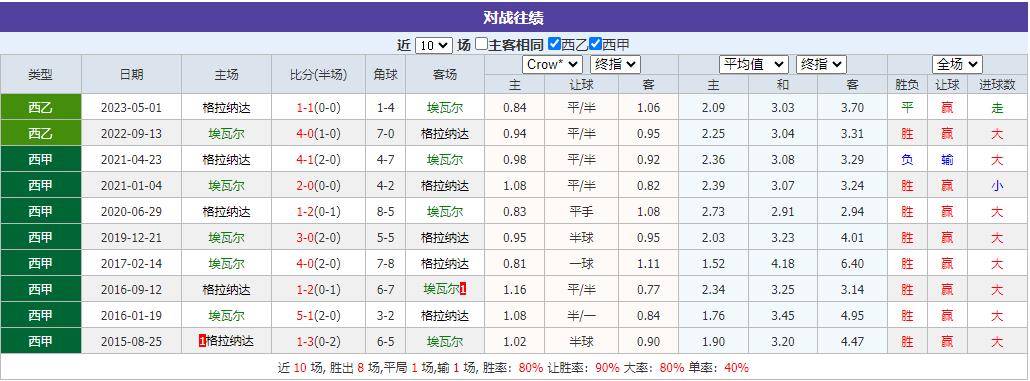Click the 单率 40% value in the summary line
The height and width of the screenshot is (381, 1030).
(x=736, y=368)
